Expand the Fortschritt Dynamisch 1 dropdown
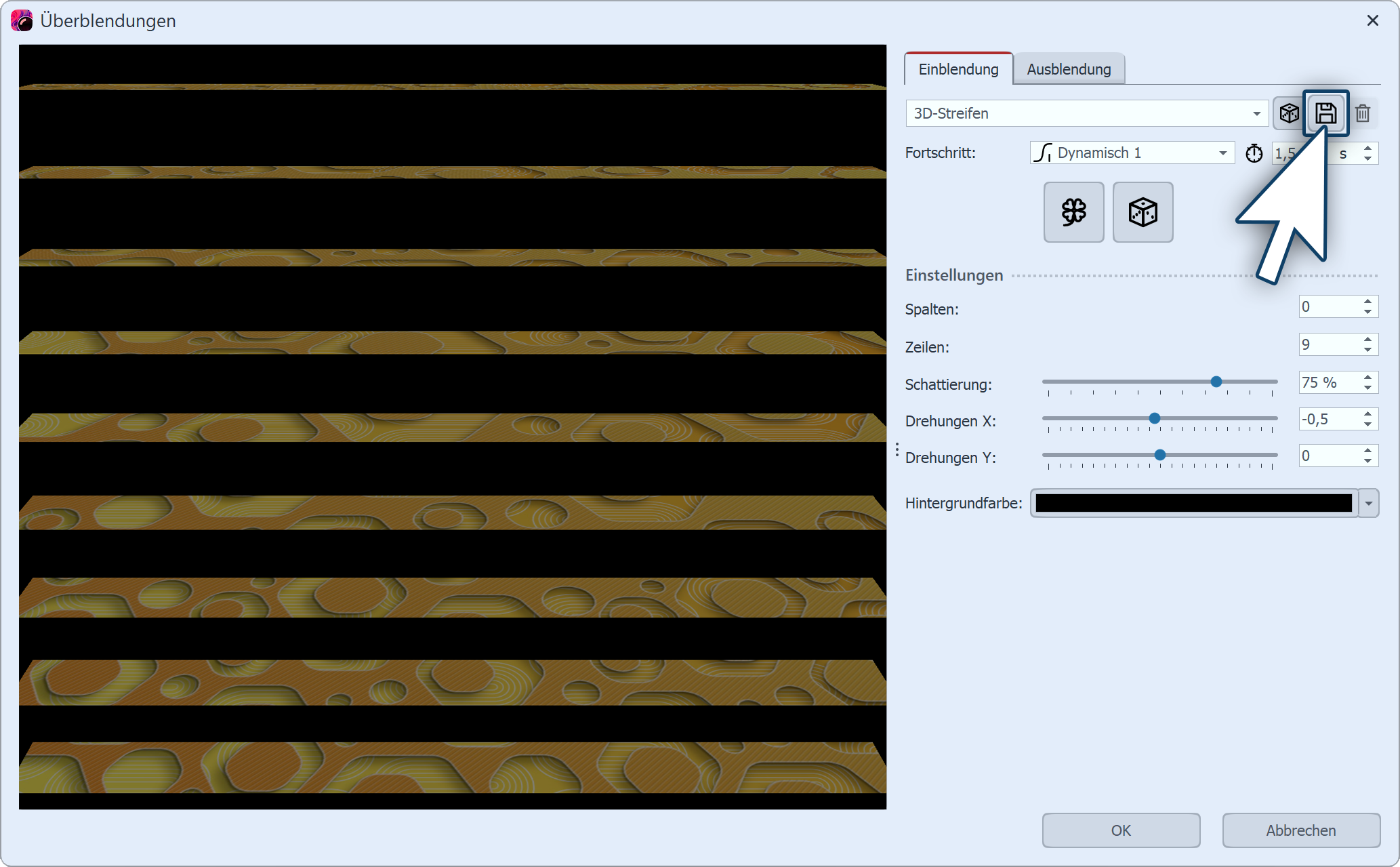The width and height of the screenshot is (1400, 867). 1222,153
